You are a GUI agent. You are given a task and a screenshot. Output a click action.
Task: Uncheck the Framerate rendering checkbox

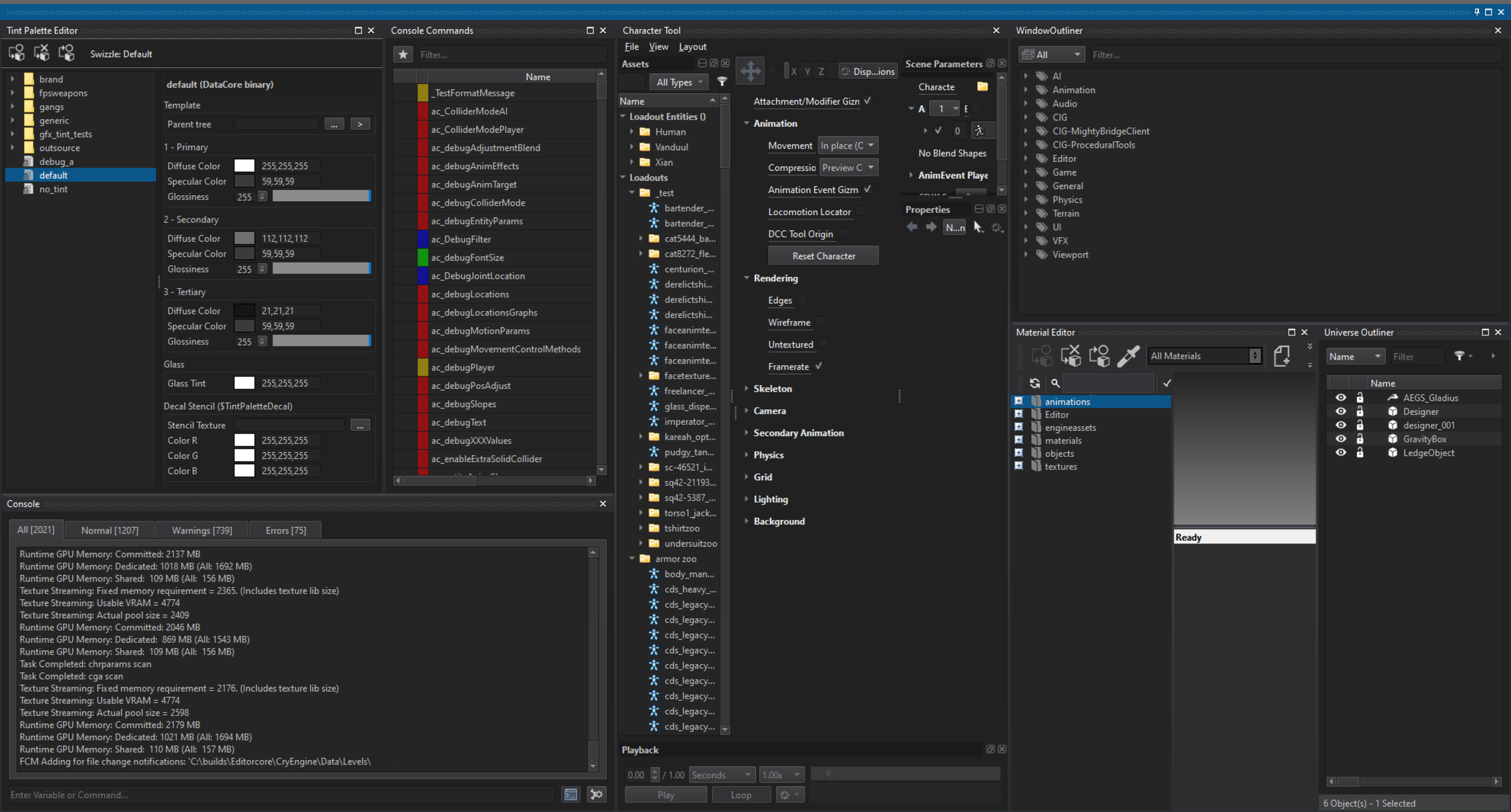[x=819, y=366]
